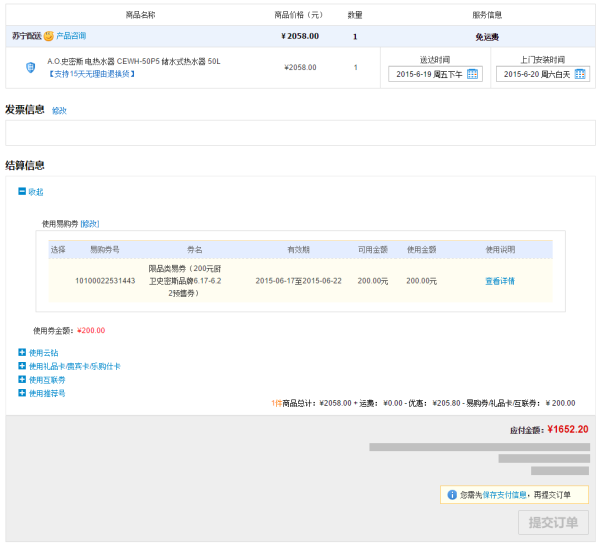Select delivery date field 2015-6-19 周五下午
This screenshot has height=547, width=600.
pyautogui.click(x=435, y=74)
